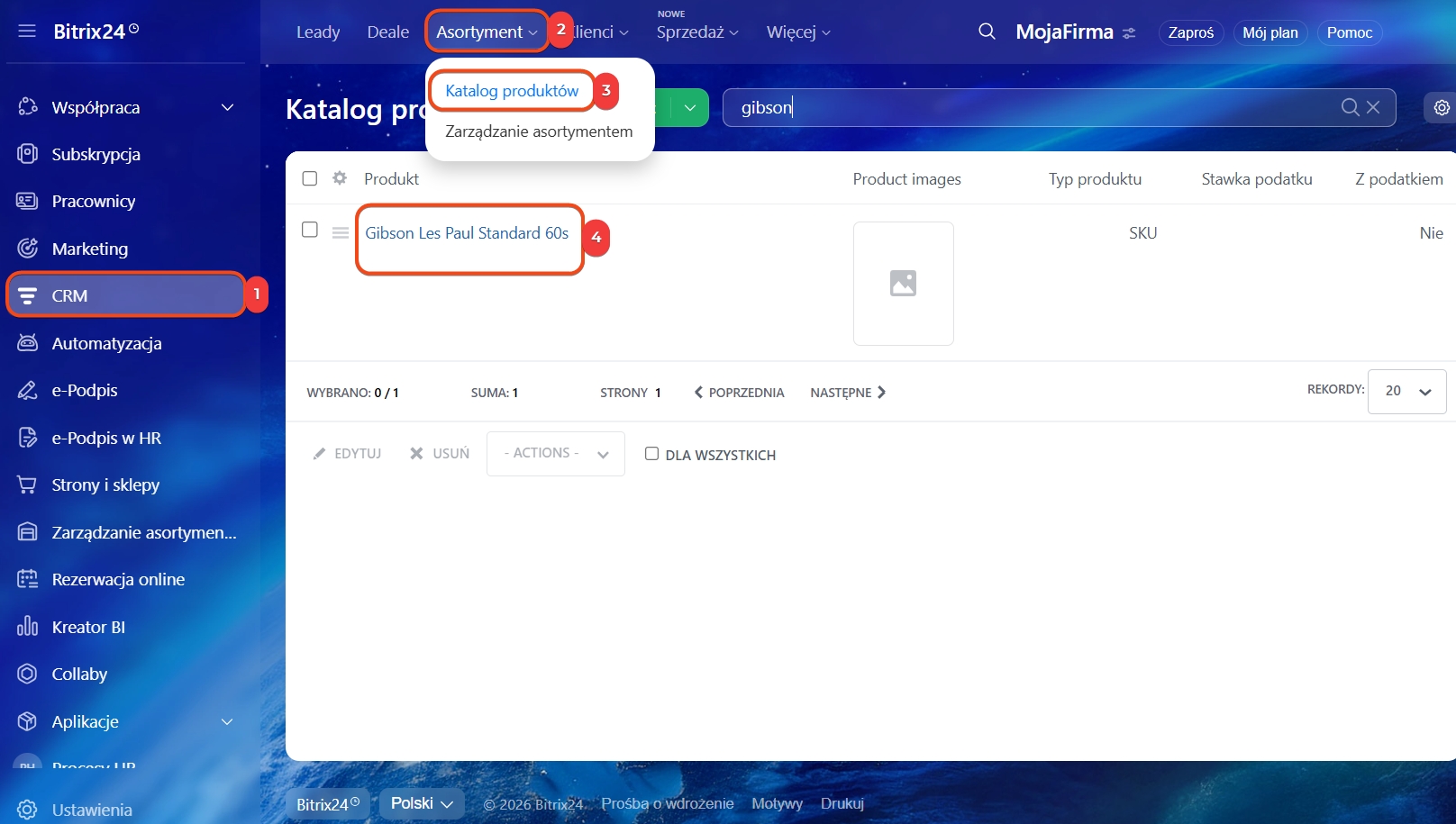The height and width of the screenshot is (824, 1456).
Task: Go to previous page (Poprzednia)
Action: [x=739, y=393]
